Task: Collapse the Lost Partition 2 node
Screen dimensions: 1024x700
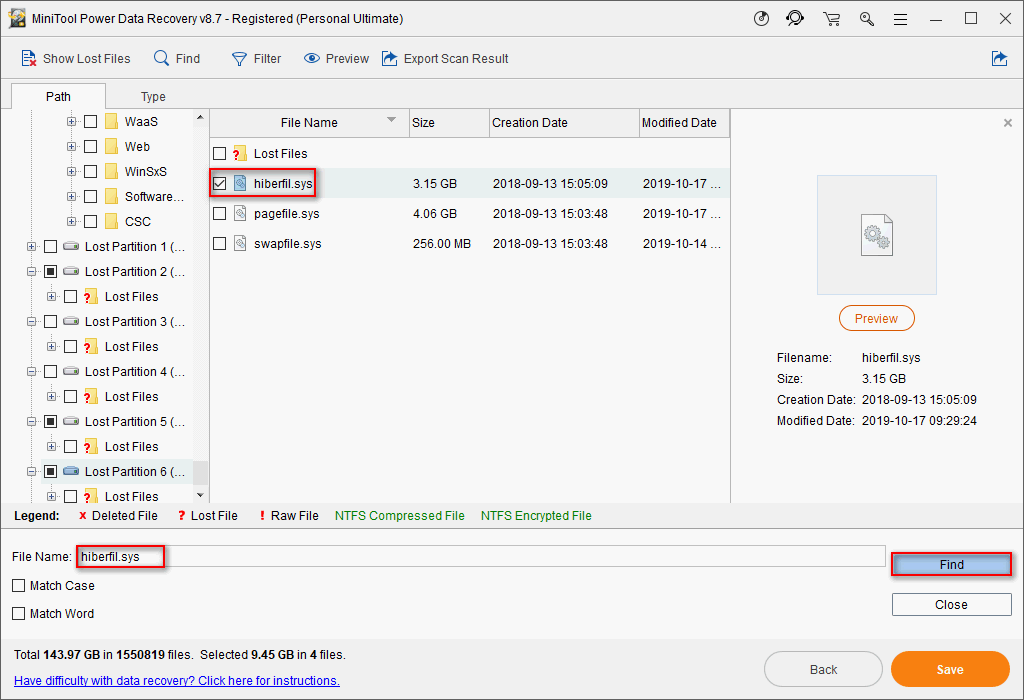Action: click(31, 272)
